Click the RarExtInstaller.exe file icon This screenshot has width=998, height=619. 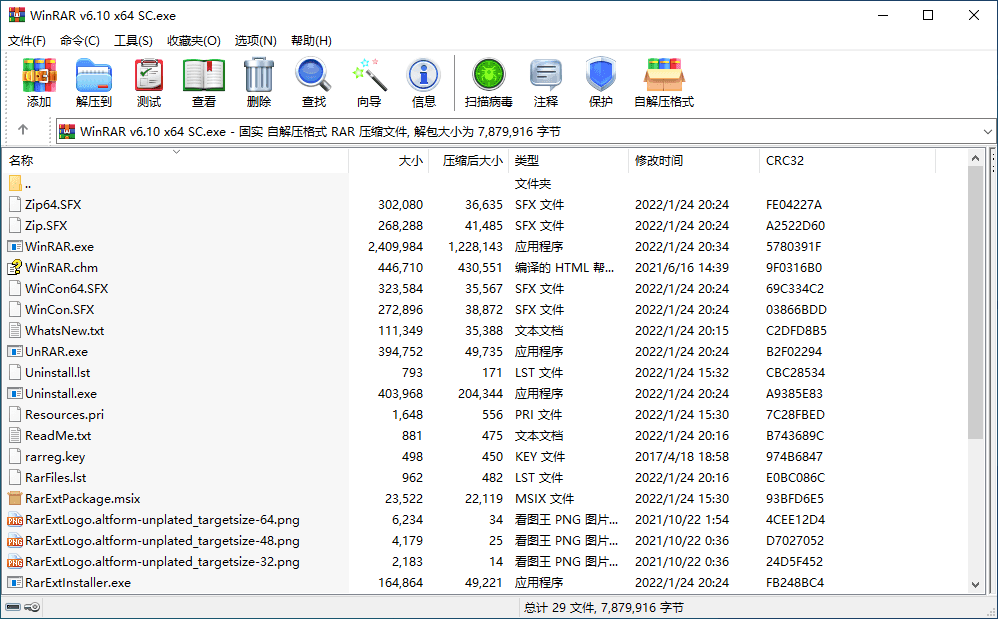click(x=15, y=582)
